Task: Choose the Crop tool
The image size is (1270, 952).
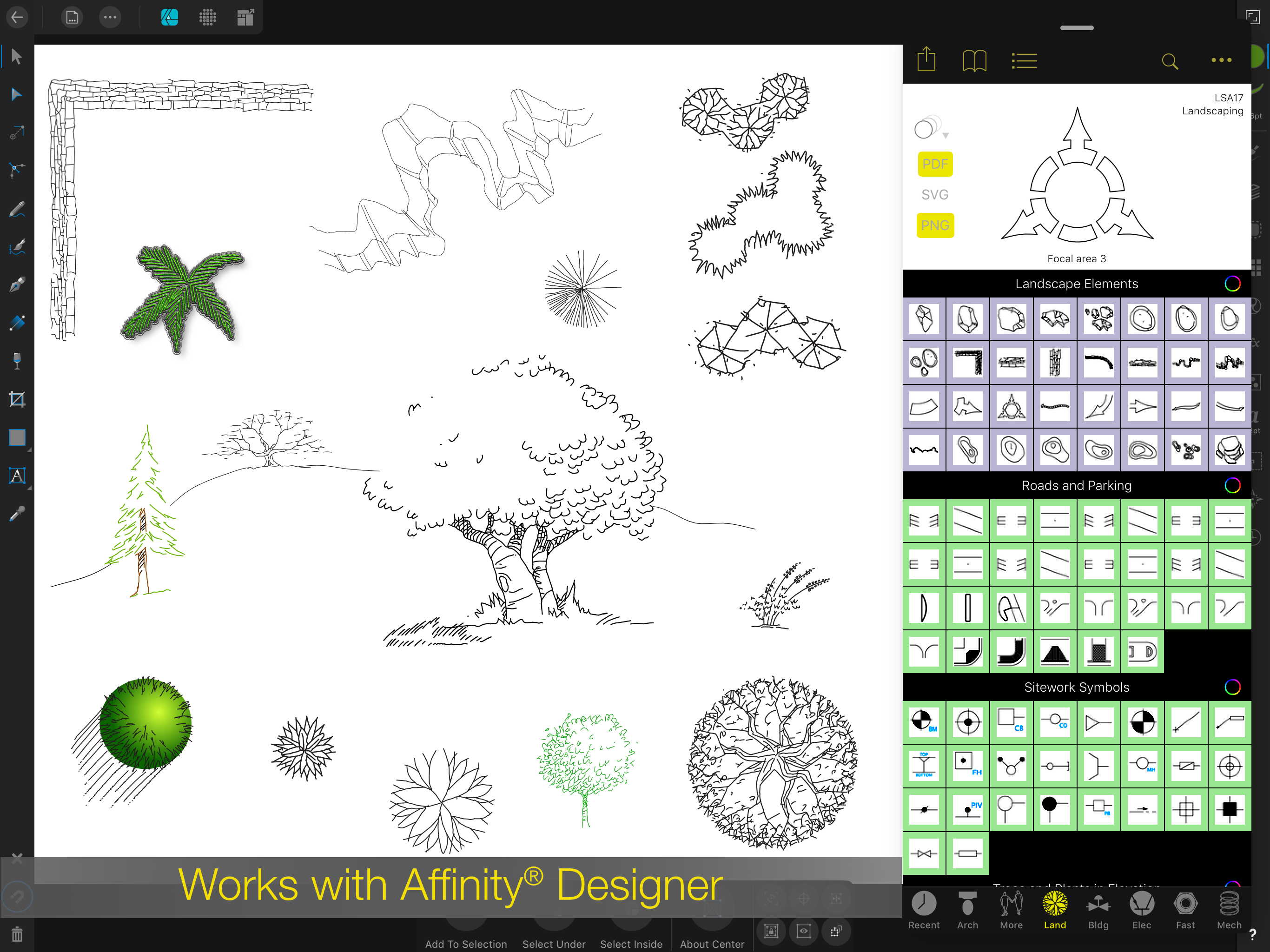Action: tap(17, 399)
